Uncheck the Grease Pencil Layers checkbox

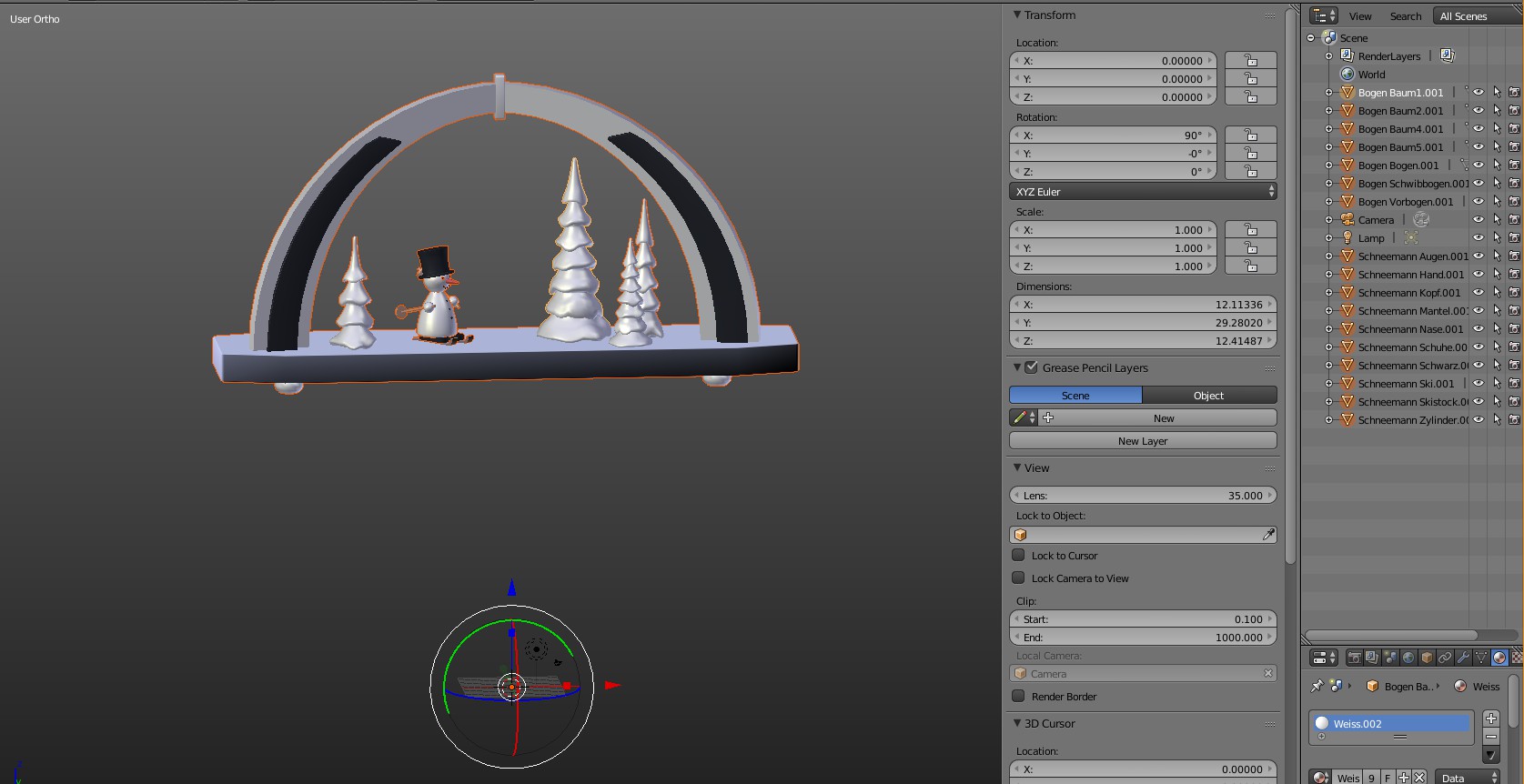click(1031, 367)
